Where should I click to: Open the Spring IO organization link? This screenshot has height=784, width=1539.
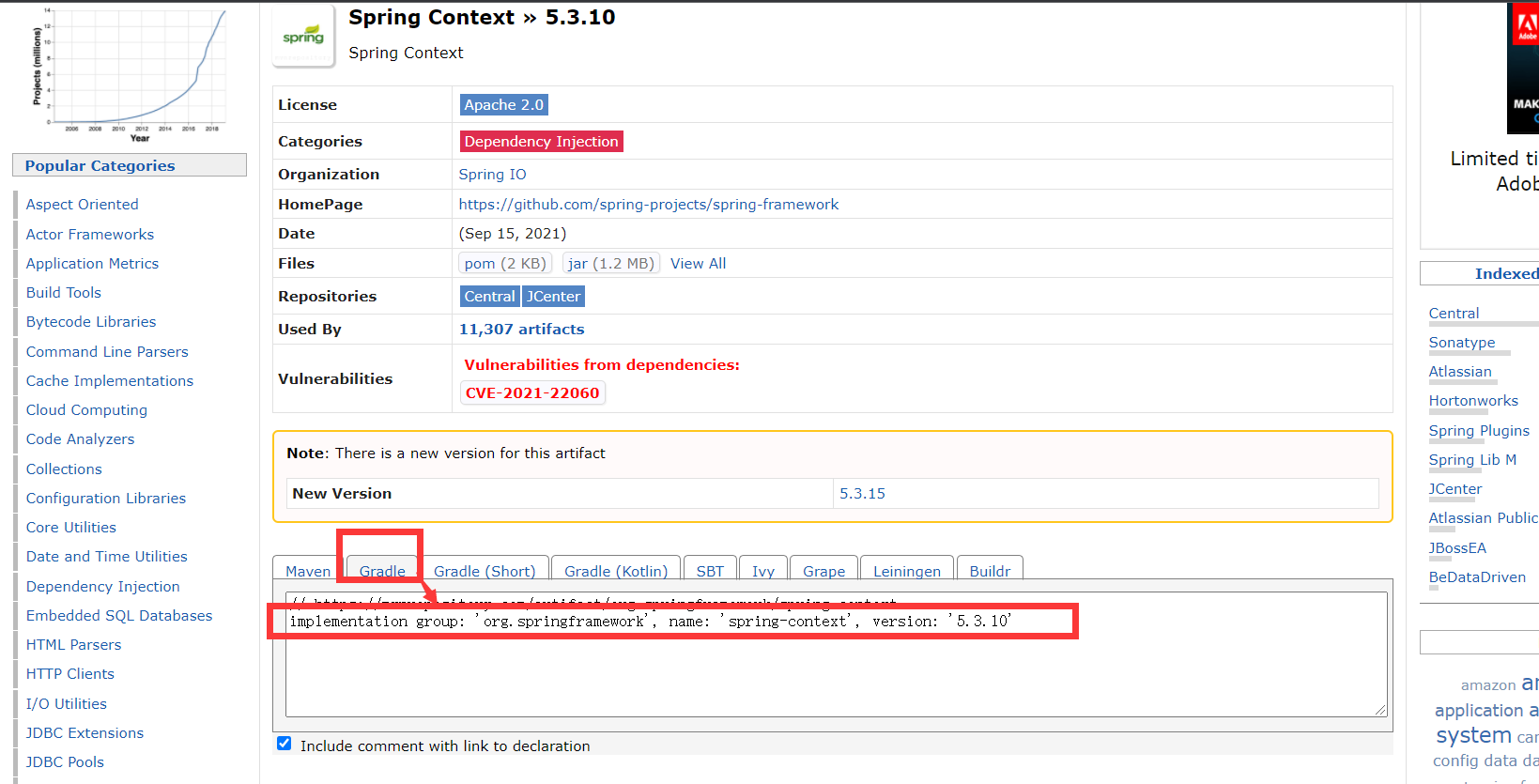click(x=493, y=175)
